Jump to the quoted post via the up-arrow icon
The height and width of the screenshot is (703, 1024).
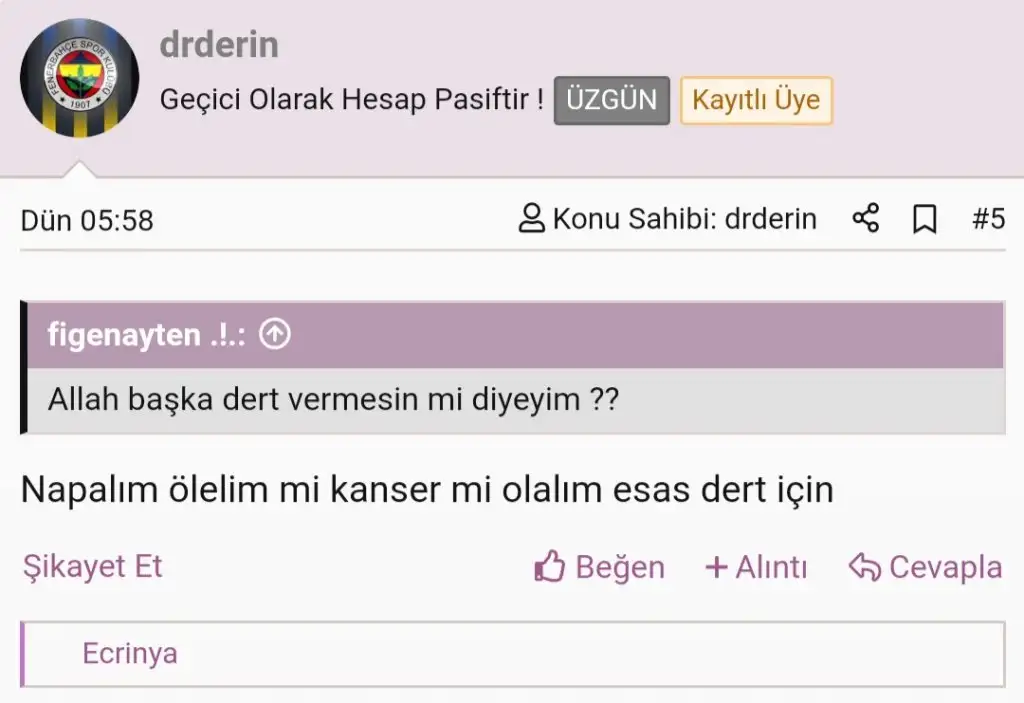tap(274, 335)
